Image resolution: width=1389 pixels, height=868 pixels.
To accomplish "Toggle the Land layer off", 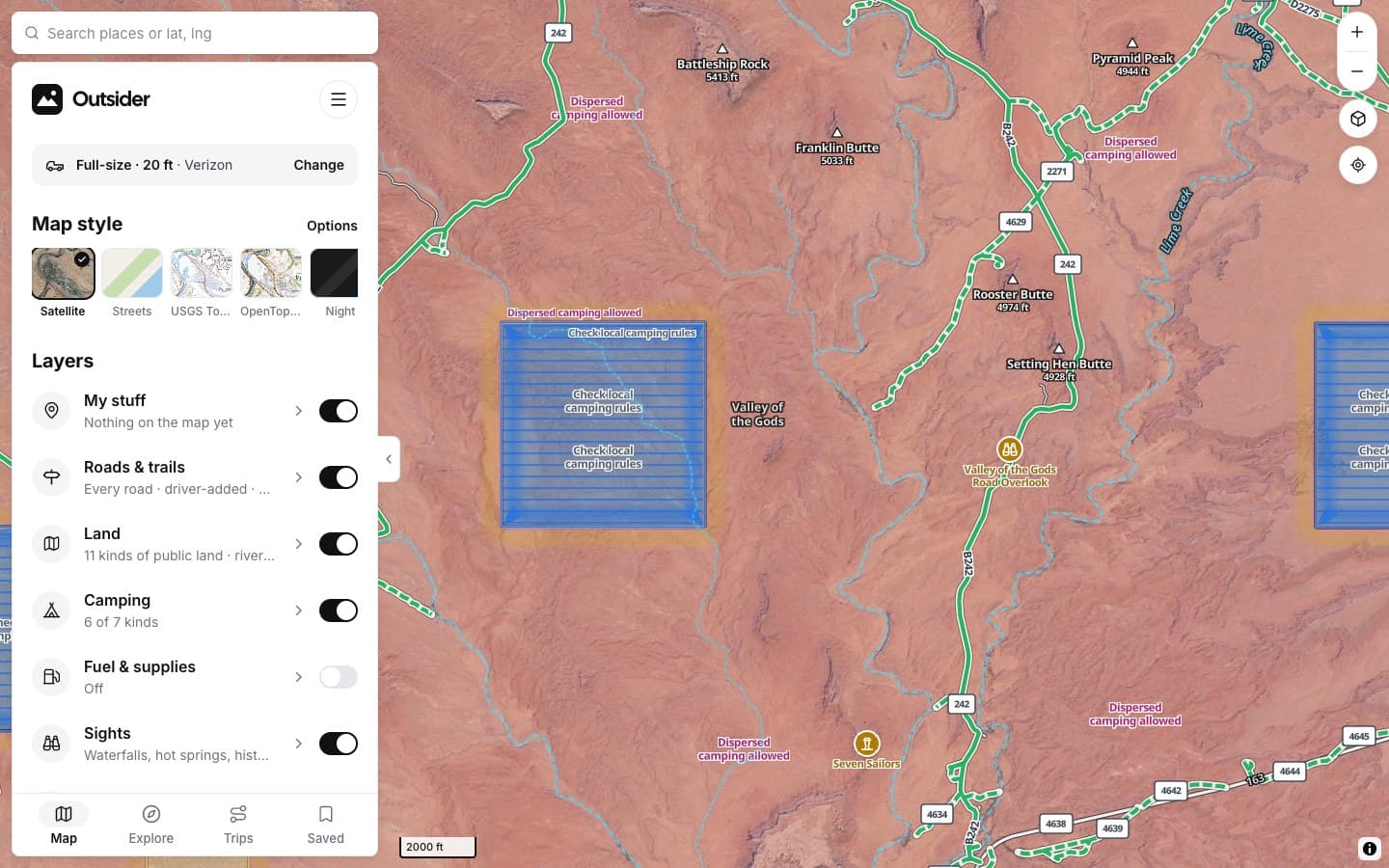I will click(x=339, y=544).
